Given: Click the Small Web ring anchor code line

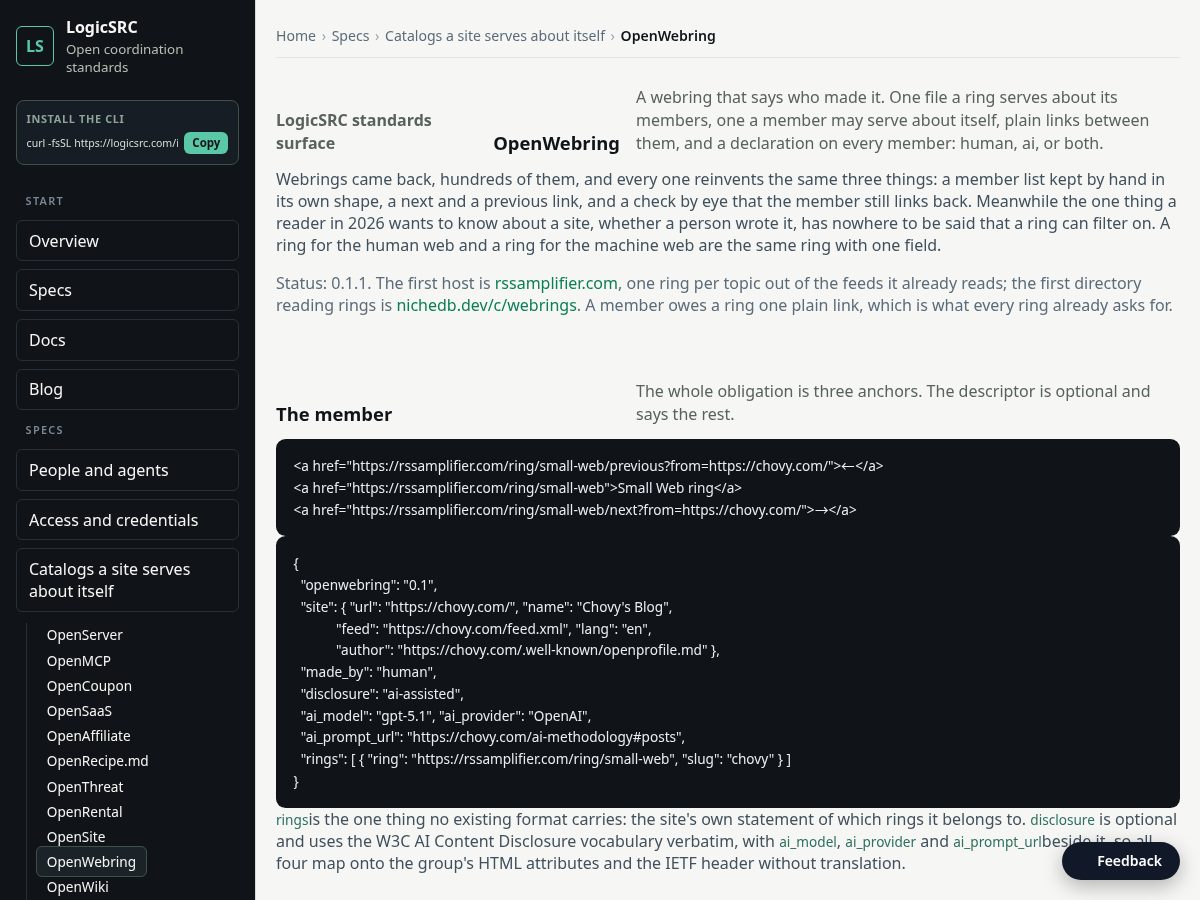Looking at the screenshot, I should pyautogui.click(x=517, y=488).
